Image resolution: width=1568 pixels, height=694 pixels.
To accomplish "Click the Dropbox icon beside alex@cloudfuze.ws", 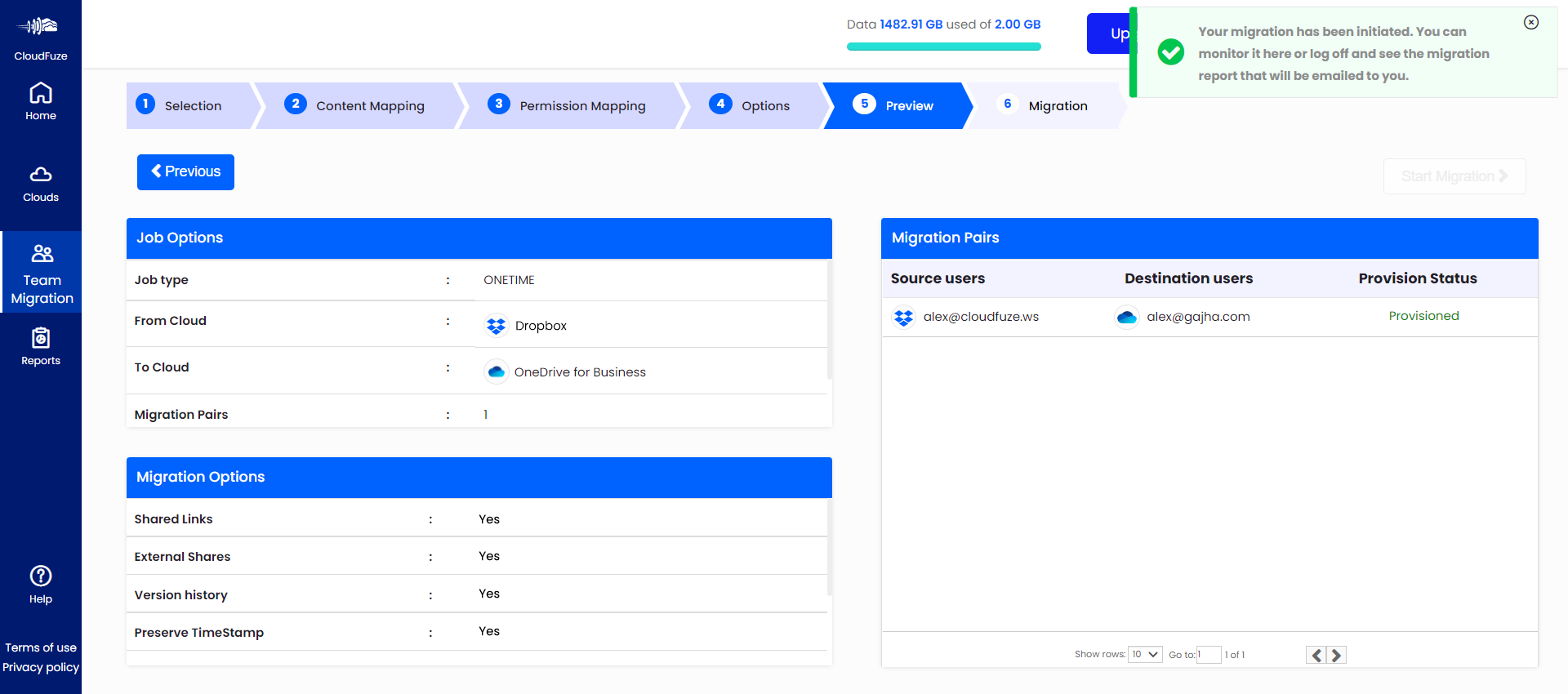I will (x=903, y=317).
